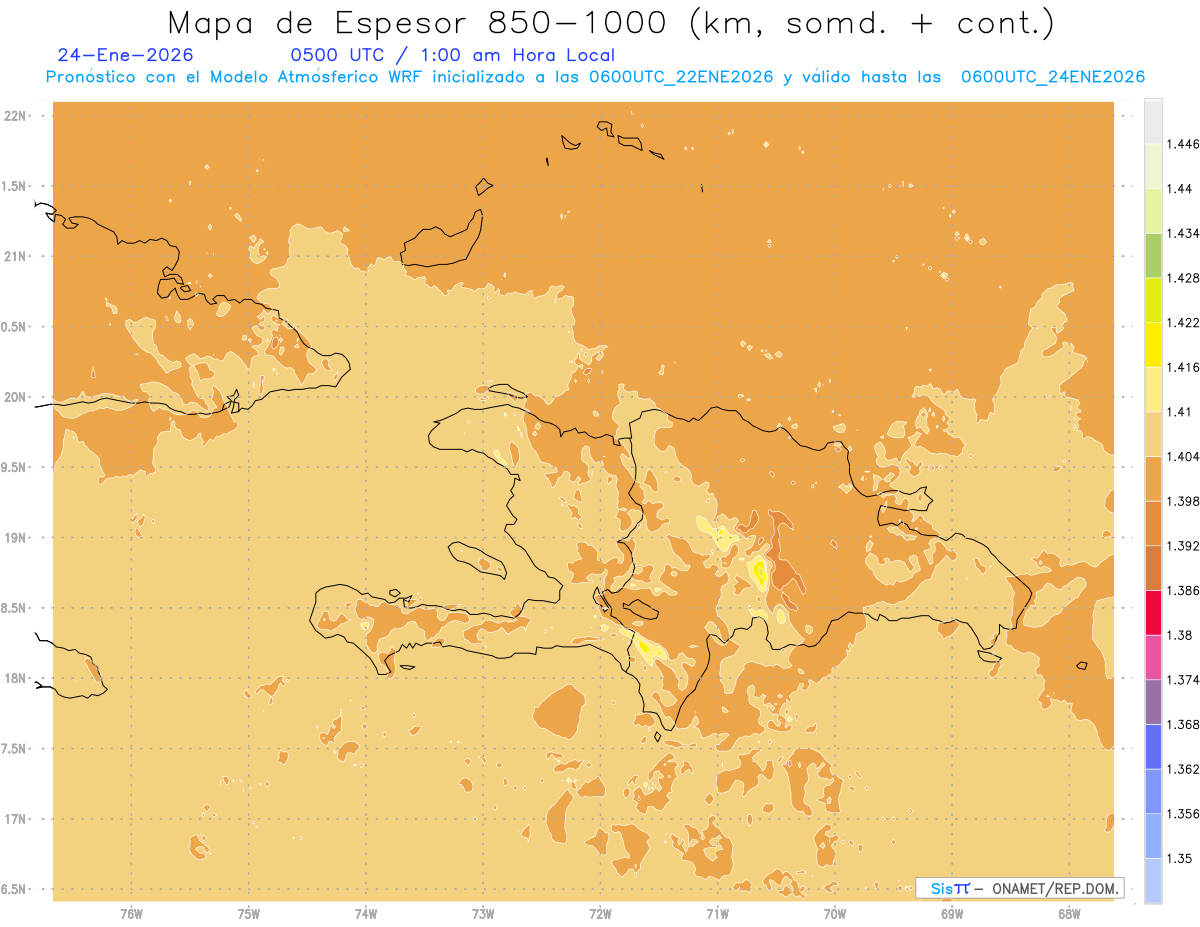The image size is (1200, 927).
Task: Click the colorbar value '1.392'
Action: point(1184,546)
